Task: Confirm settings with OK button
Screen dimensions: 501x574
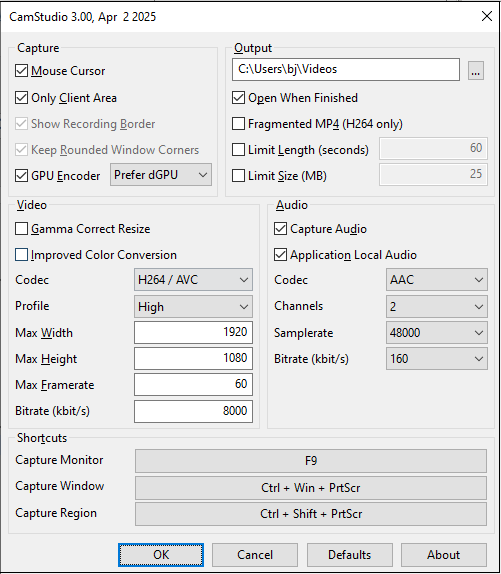Action: [x=161, y=555]
